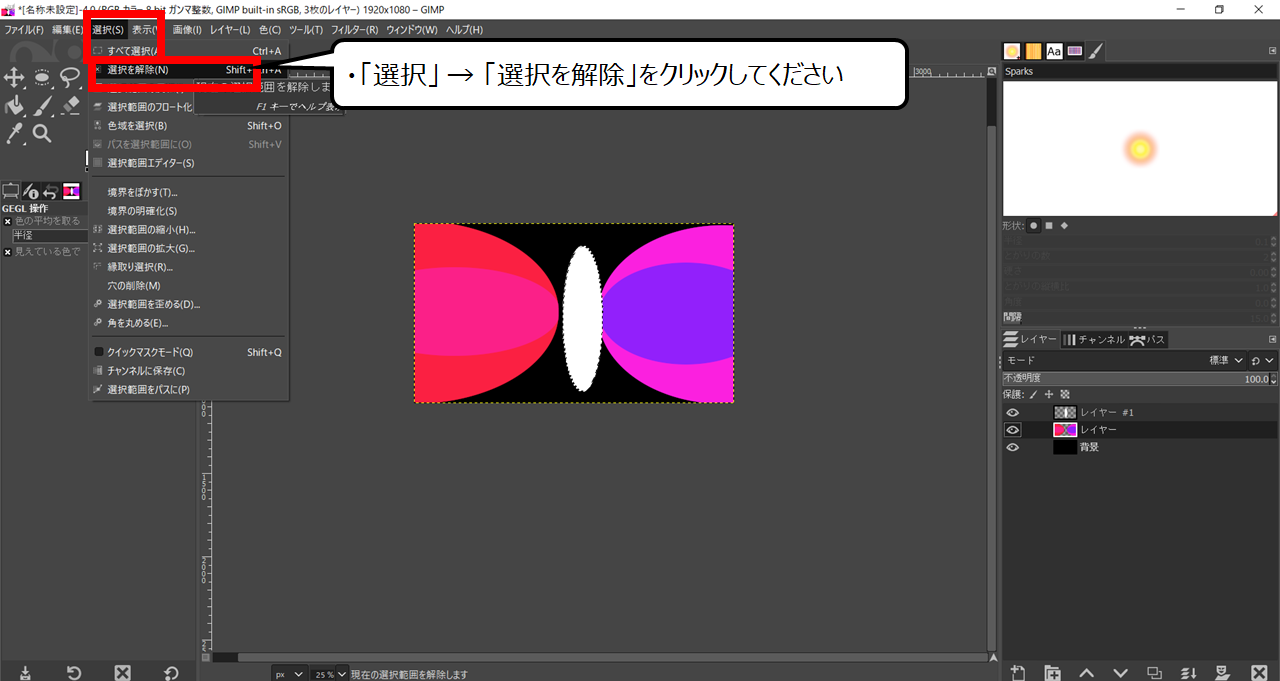Select the Color Picker eyedropper tool

point(14,133)
